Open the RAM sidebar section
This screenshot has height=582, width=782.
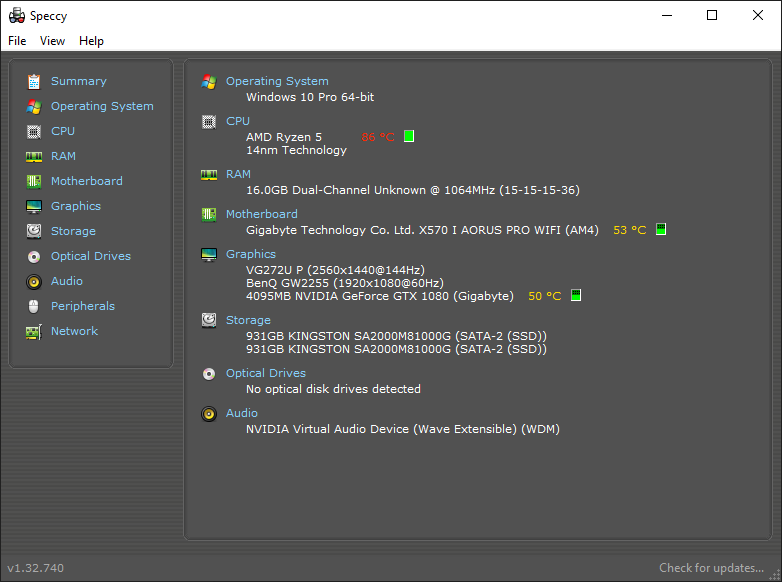pyautogui.click(x=63, y=156)
